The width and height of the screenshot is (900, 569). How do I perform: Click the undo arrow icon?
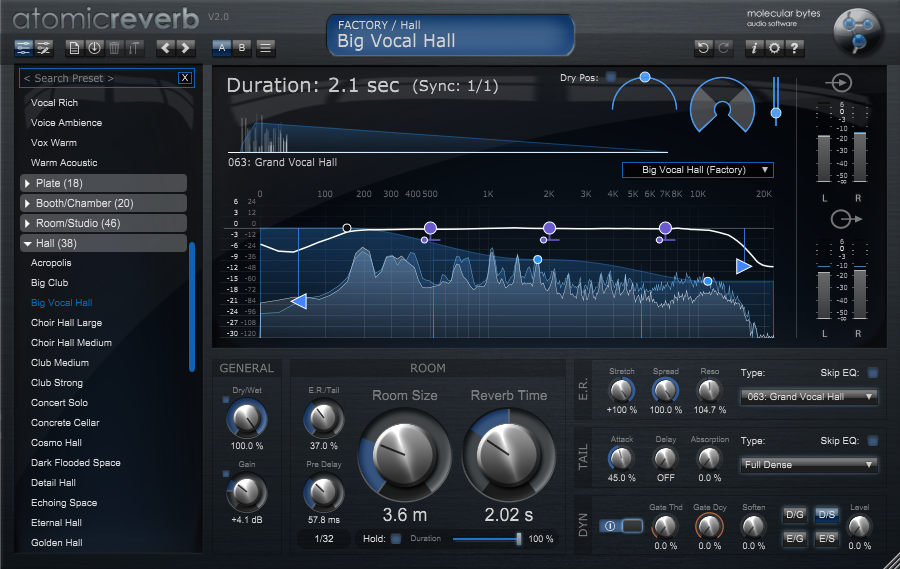[x=703, y=47]
